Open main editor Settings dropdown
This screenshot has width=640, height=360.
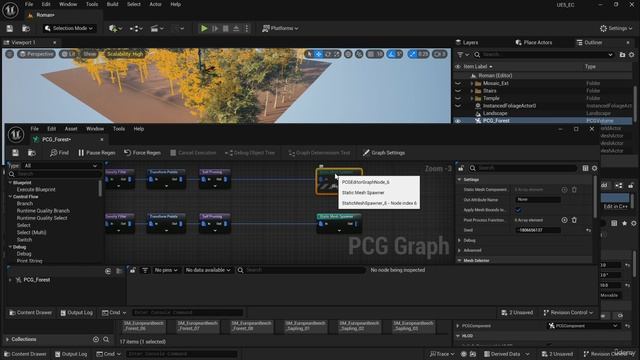(616, 28)
